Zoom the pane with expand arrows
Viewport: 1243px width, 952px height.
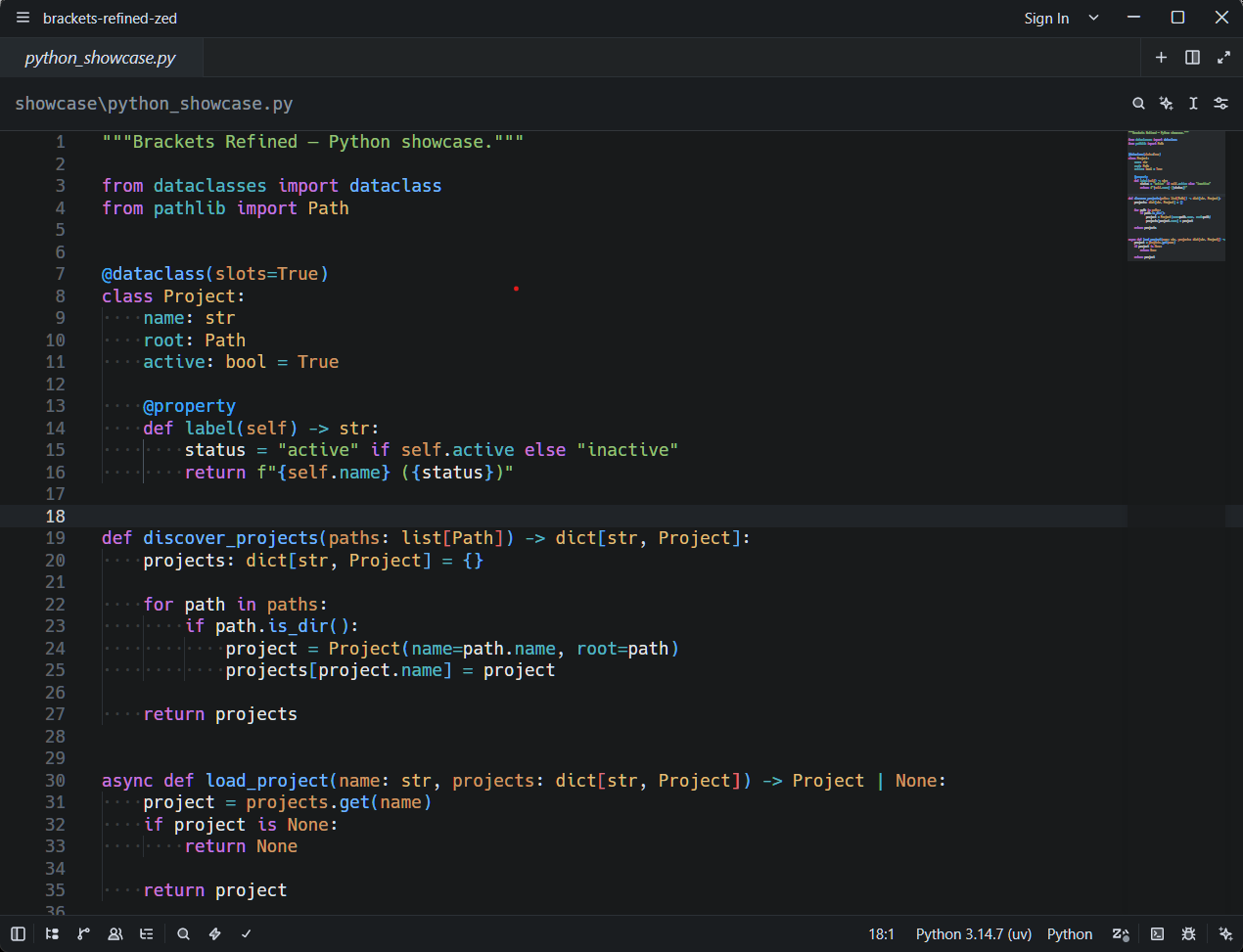tap(1223, 58)
